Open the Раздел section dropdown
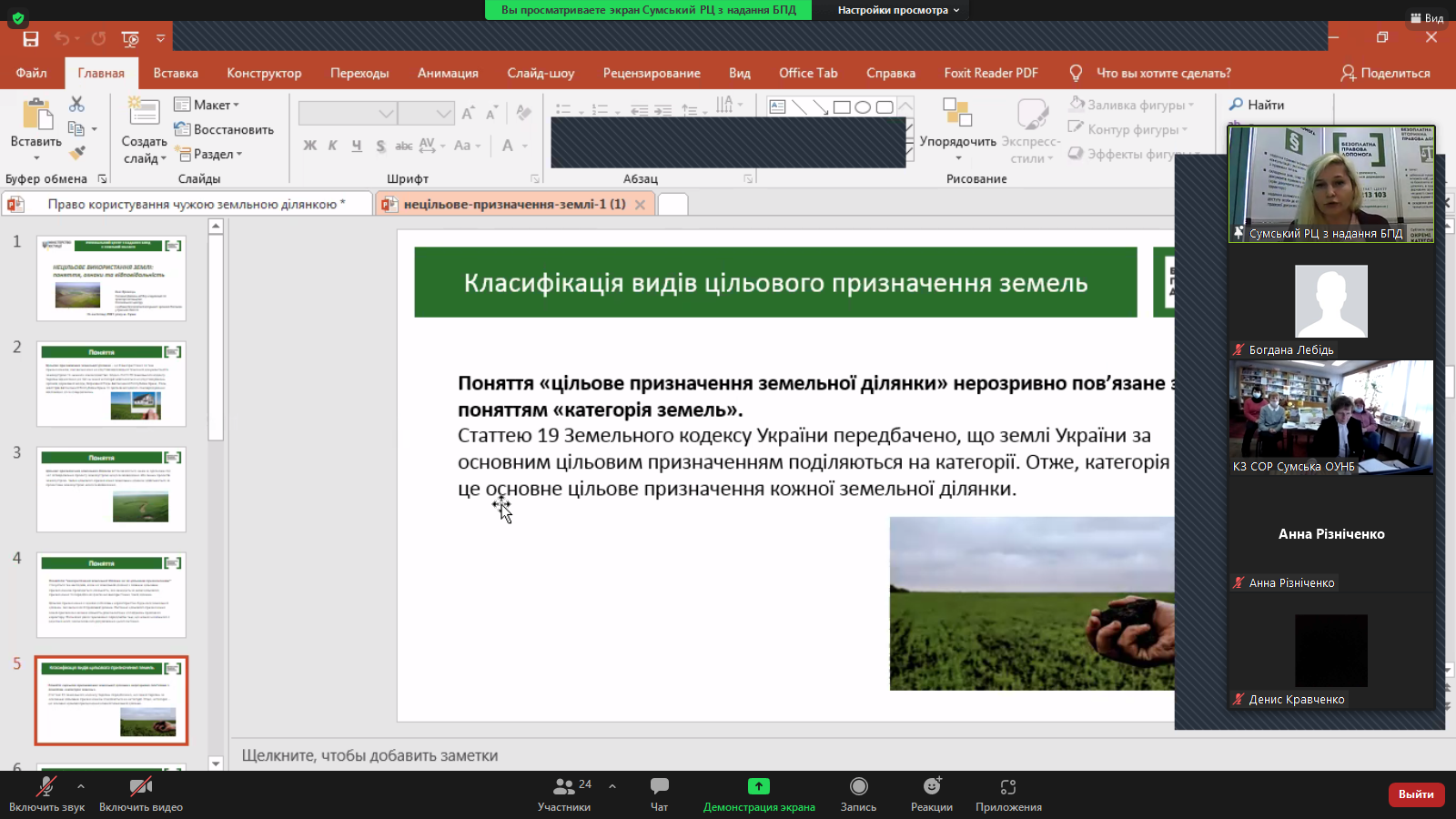 pyautogui.click(x=209, y=154)
